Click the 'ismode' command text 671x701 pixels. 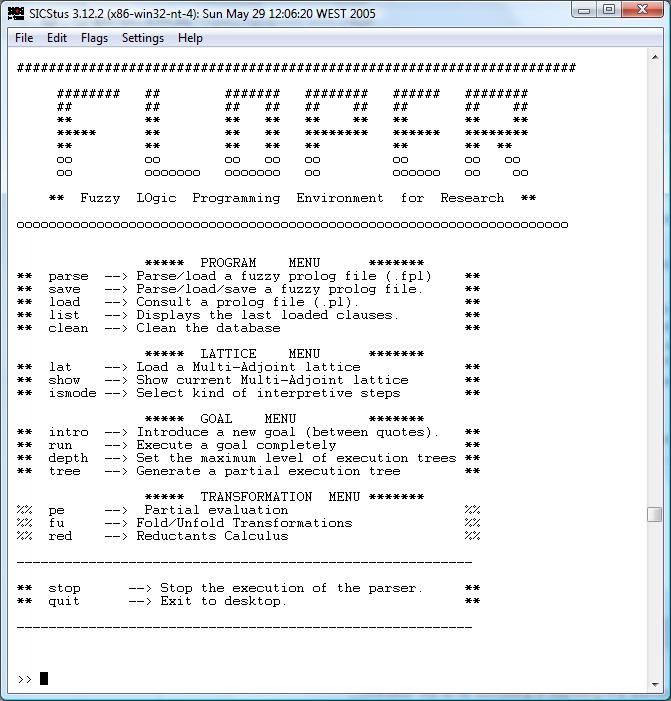click(72, 393)
